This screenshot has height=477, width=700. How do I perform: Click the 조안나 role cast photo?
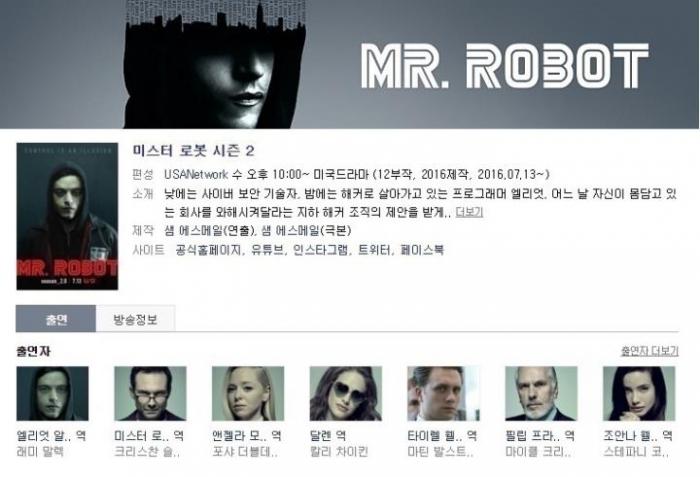click(x=639, y=393)
